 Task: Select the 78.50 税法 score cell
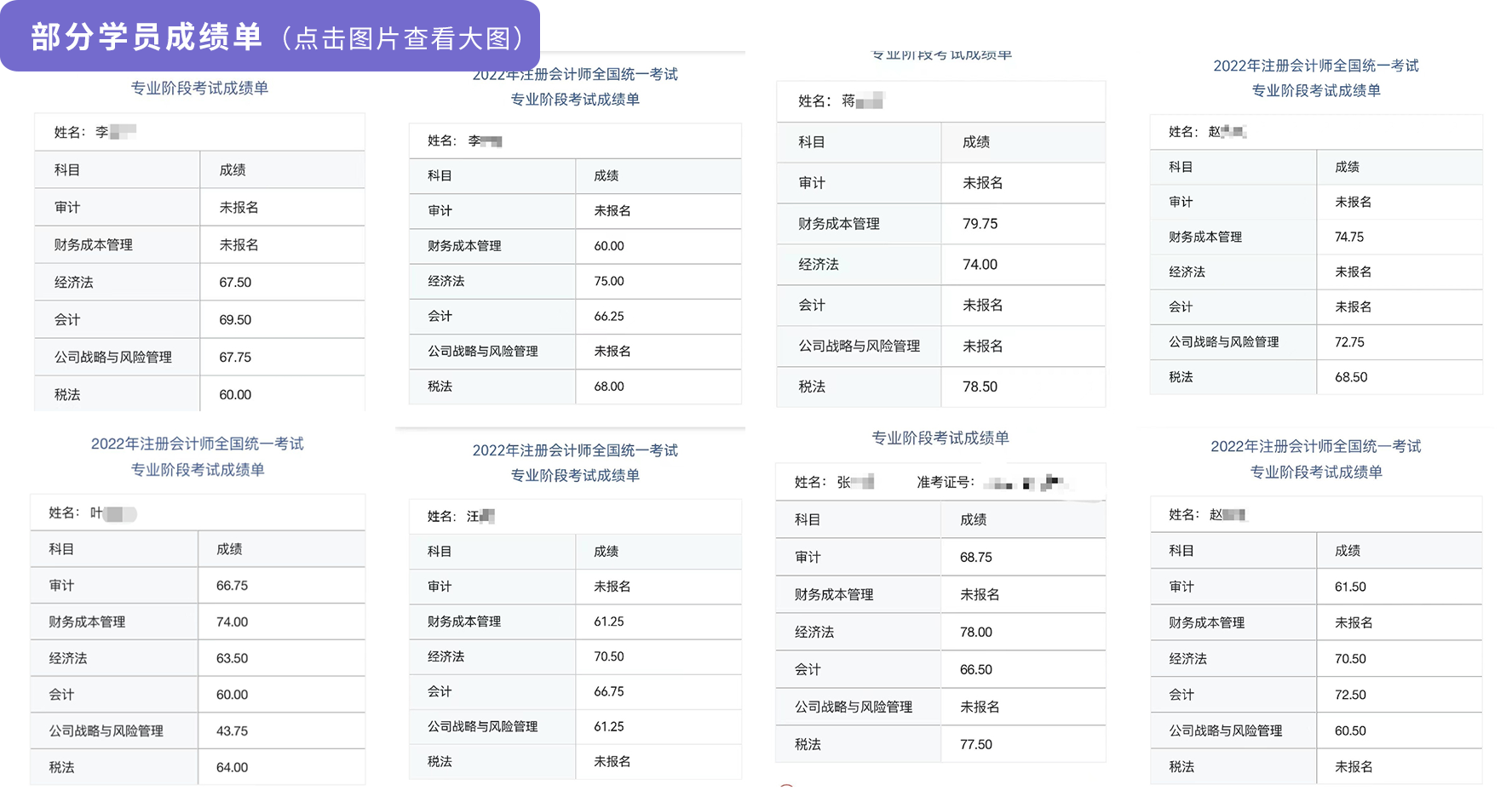pos(980,387)
